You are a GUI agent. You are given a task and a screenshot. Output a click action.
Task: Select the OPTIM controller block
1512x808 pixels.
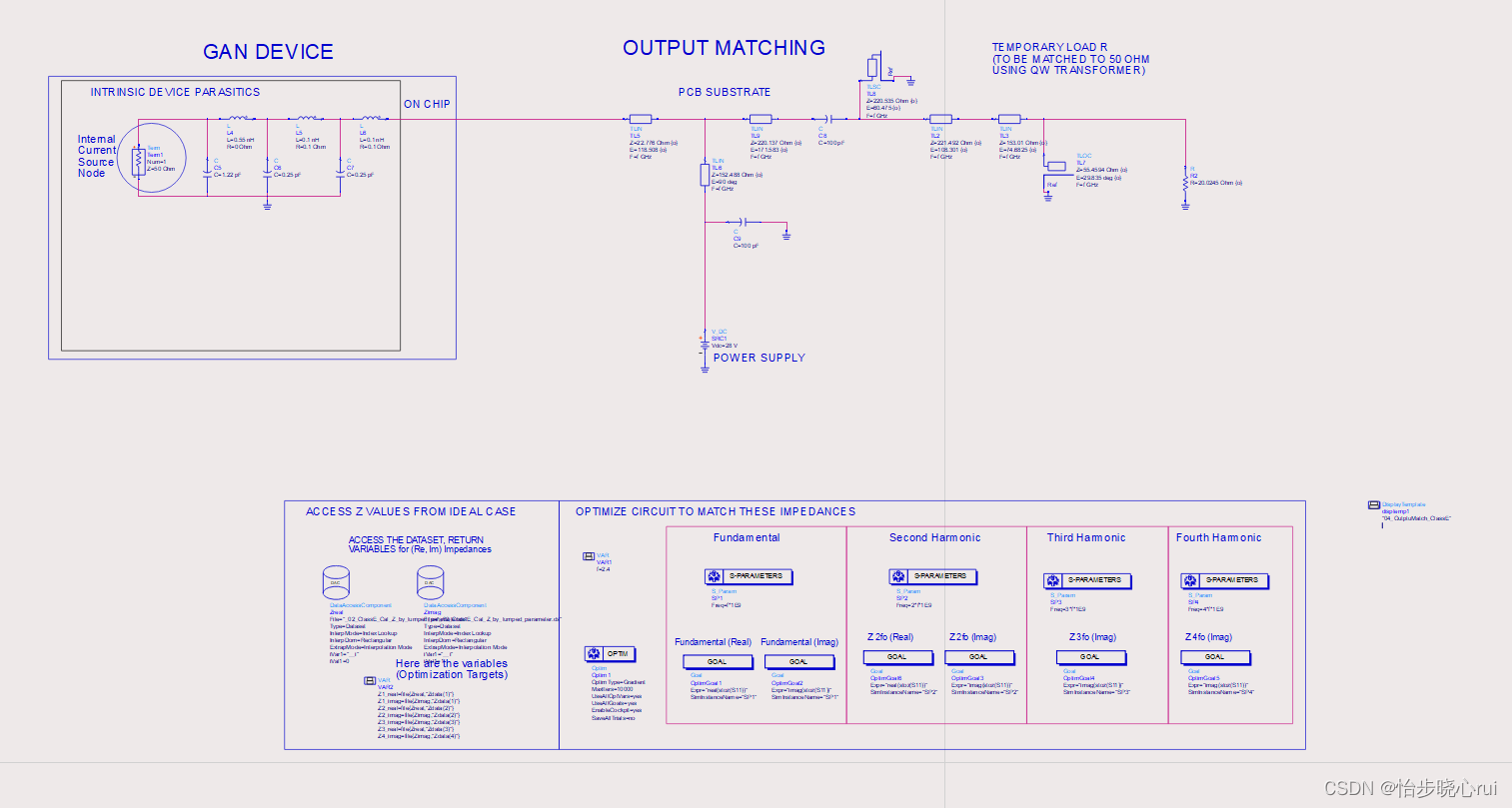[610, 654]
